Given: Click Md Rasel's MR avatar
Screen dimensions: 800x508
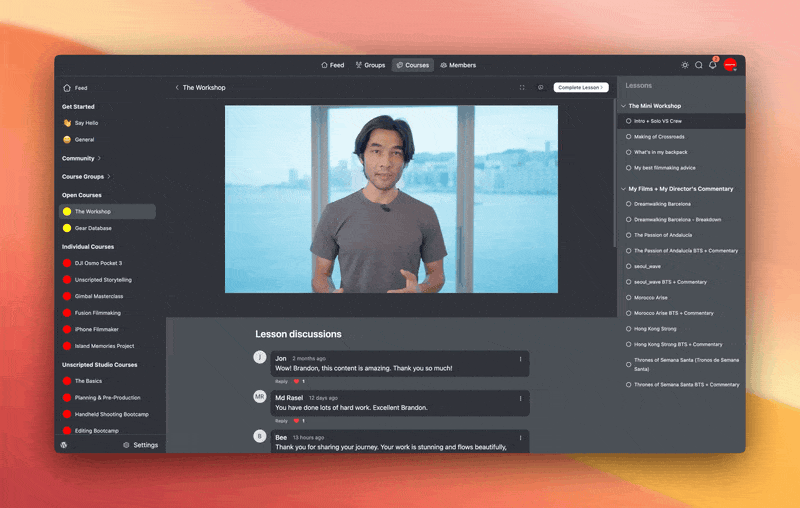Looking at the screenshot, I should (x=260, y=396).
